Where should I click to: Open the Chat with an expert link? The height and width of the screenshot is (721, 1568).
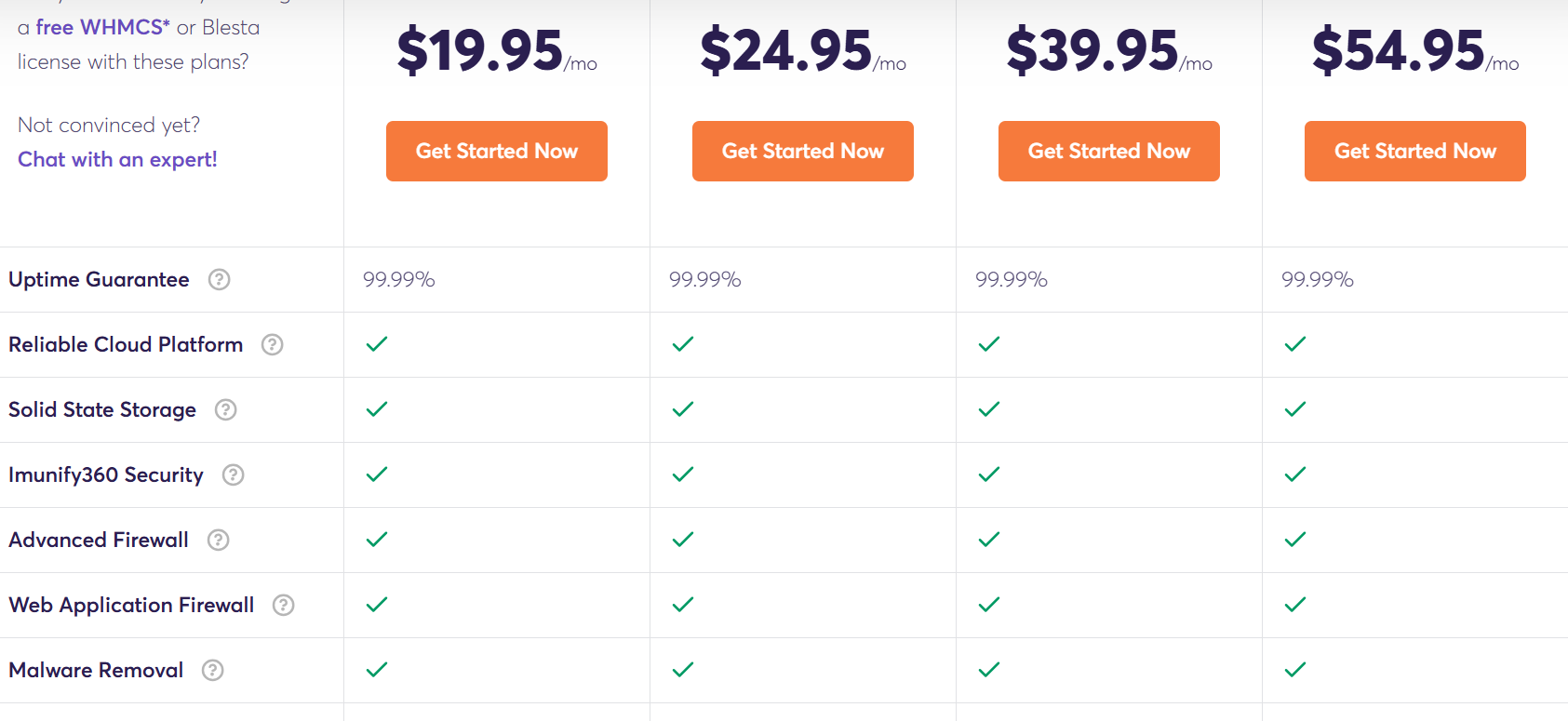116,159
